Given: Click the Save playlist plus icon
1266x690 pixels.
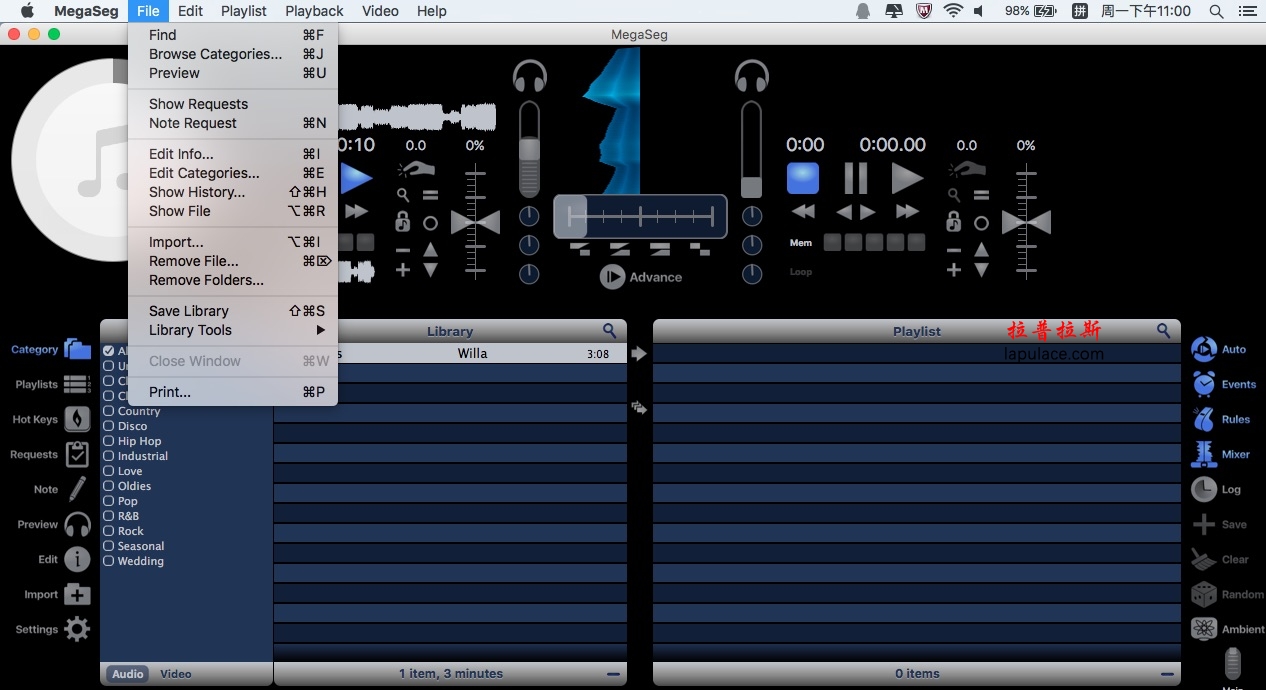Looking at the screenshot, I should coord(1204,524).
